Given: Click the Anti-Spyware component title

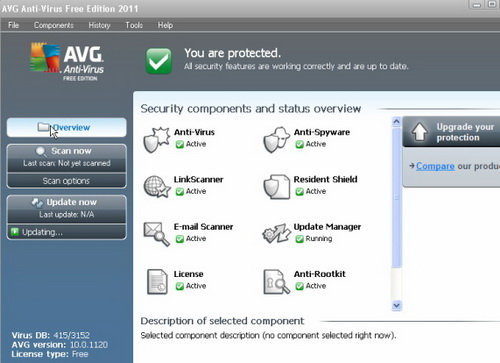Looking at the screenshot, I should 322,132.
